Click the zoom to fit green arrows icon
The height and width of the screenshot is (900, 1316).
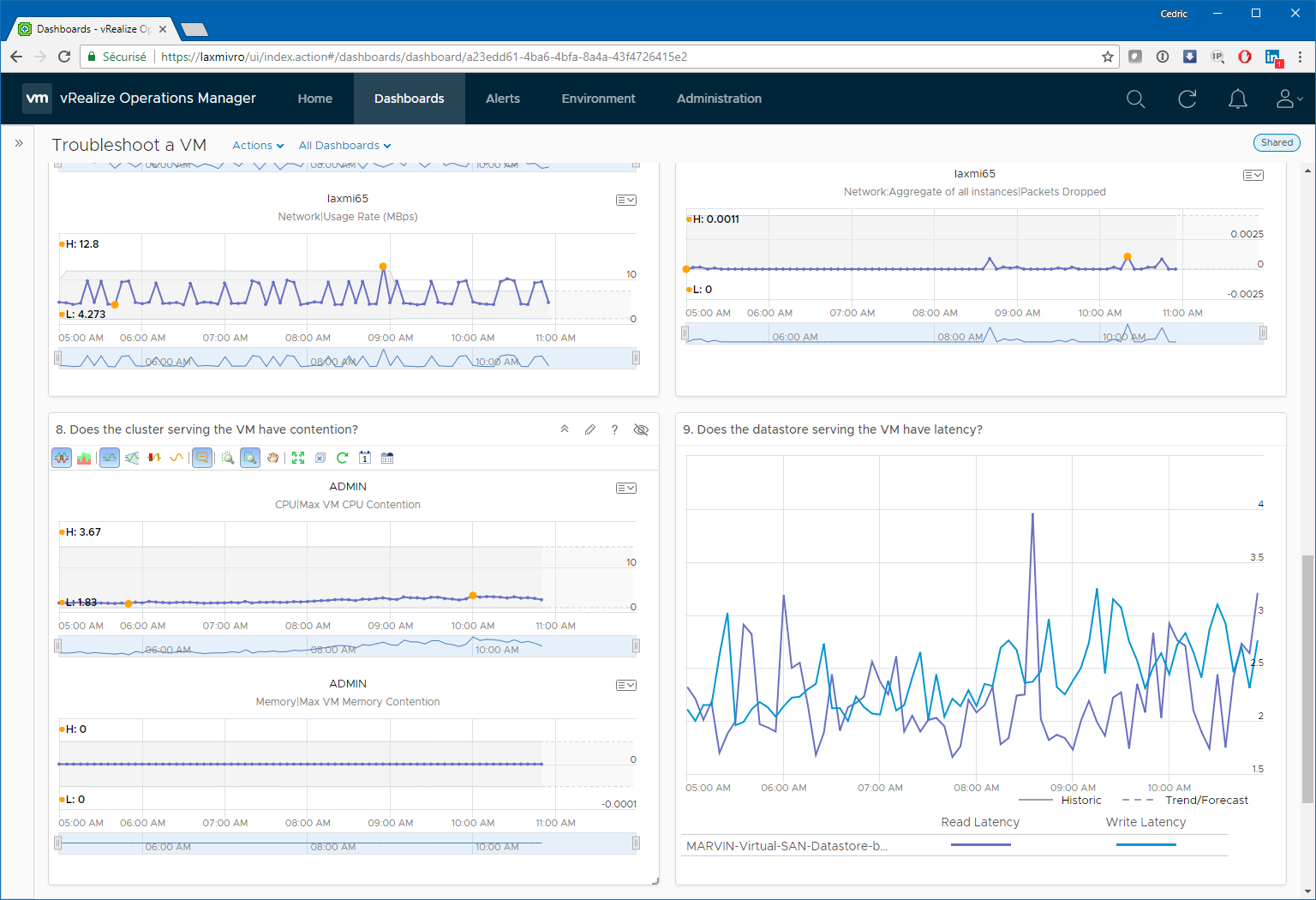[298, 458]
